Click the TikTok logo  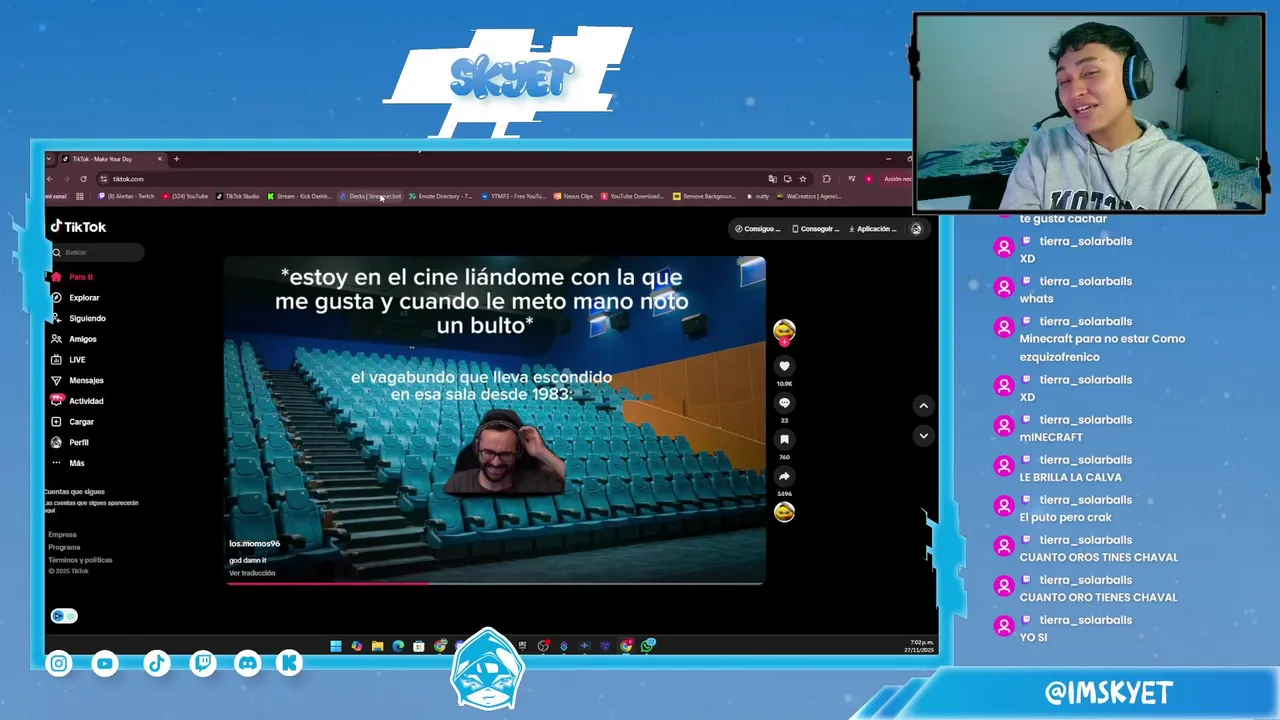78,227
